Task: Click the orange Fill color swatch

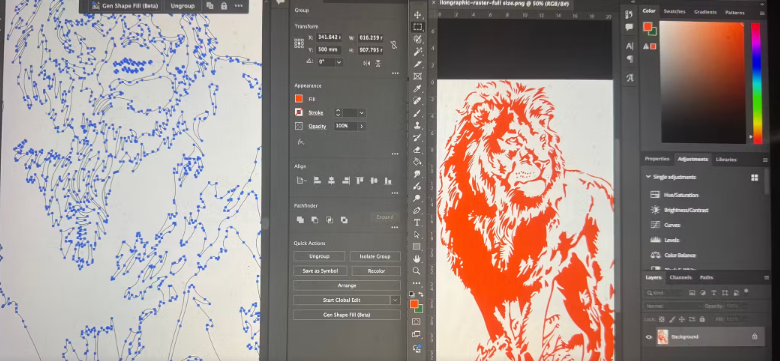Action: 298,99
